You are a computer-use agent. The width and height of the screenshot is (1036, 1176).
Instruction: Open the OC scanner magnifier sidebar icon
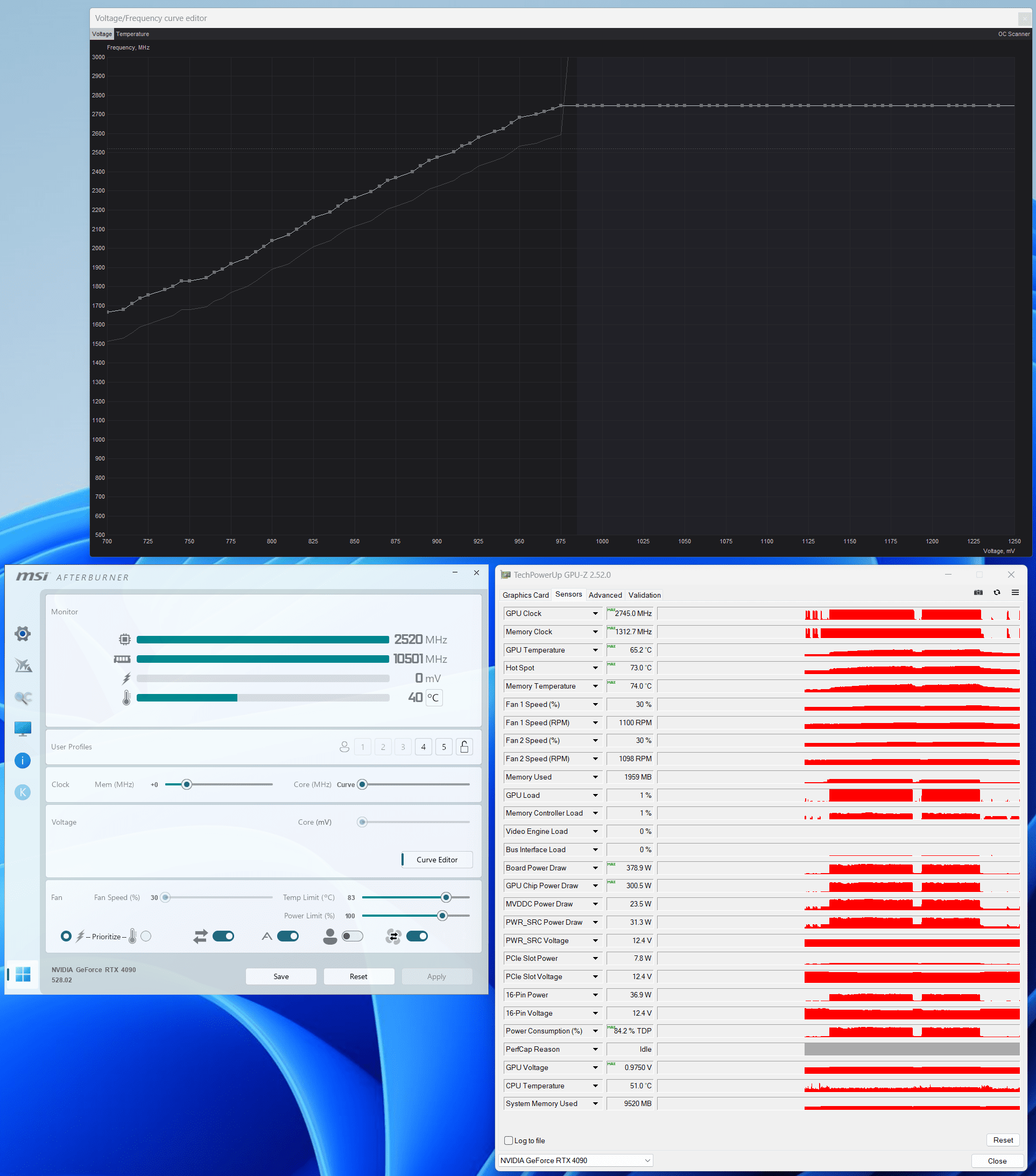pyautogui.click(x=23, y=698)
